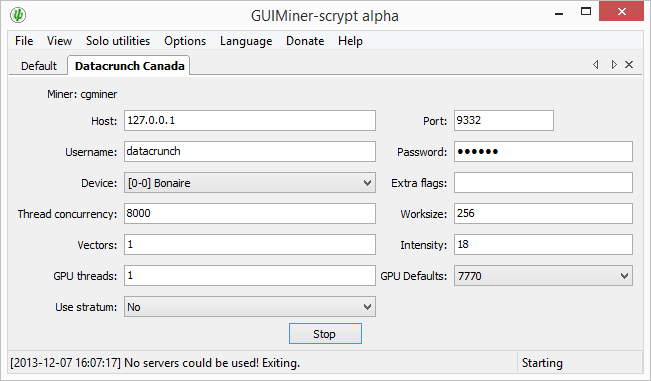Maximize the GUIMiner window
This screenshot has height=381, width=651.
point(586,12)
